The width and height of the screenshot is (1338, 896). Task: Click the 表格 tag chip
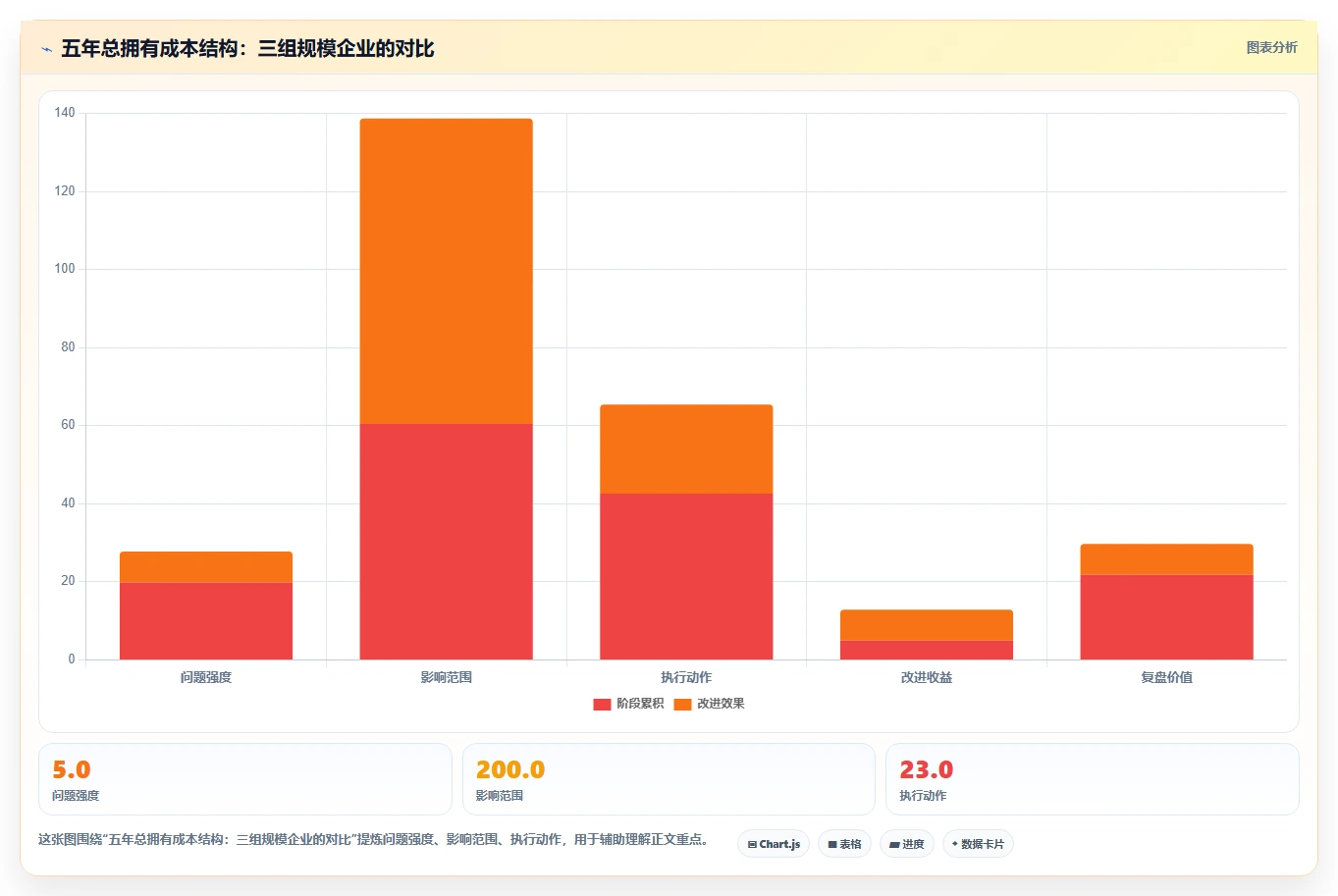(x=844, y=844)
